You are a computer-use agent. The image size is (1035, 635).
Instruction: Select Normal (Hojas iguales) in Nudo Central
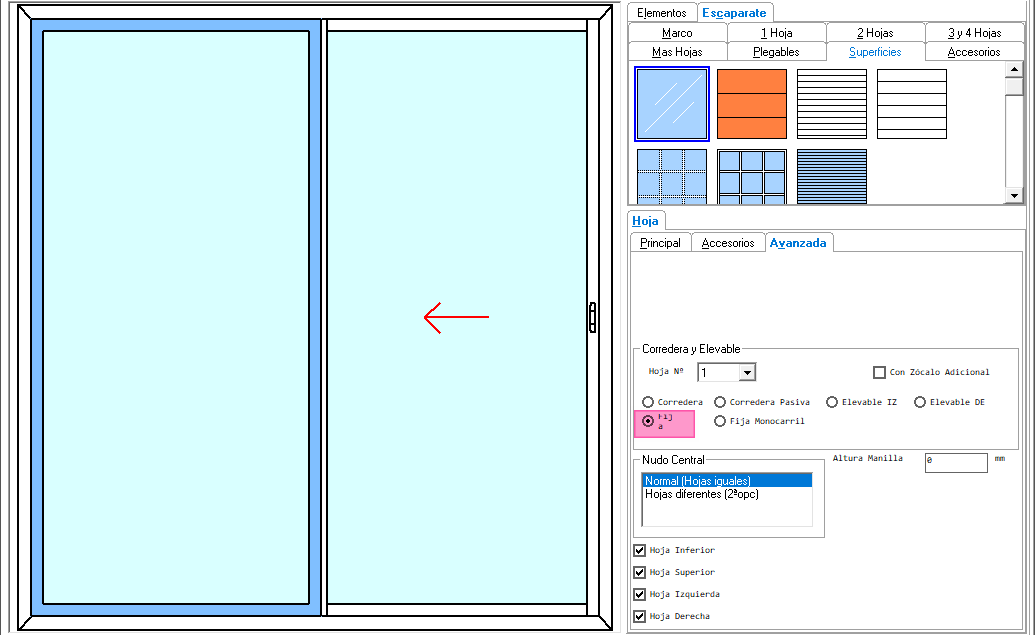click(x=727, y=481)
